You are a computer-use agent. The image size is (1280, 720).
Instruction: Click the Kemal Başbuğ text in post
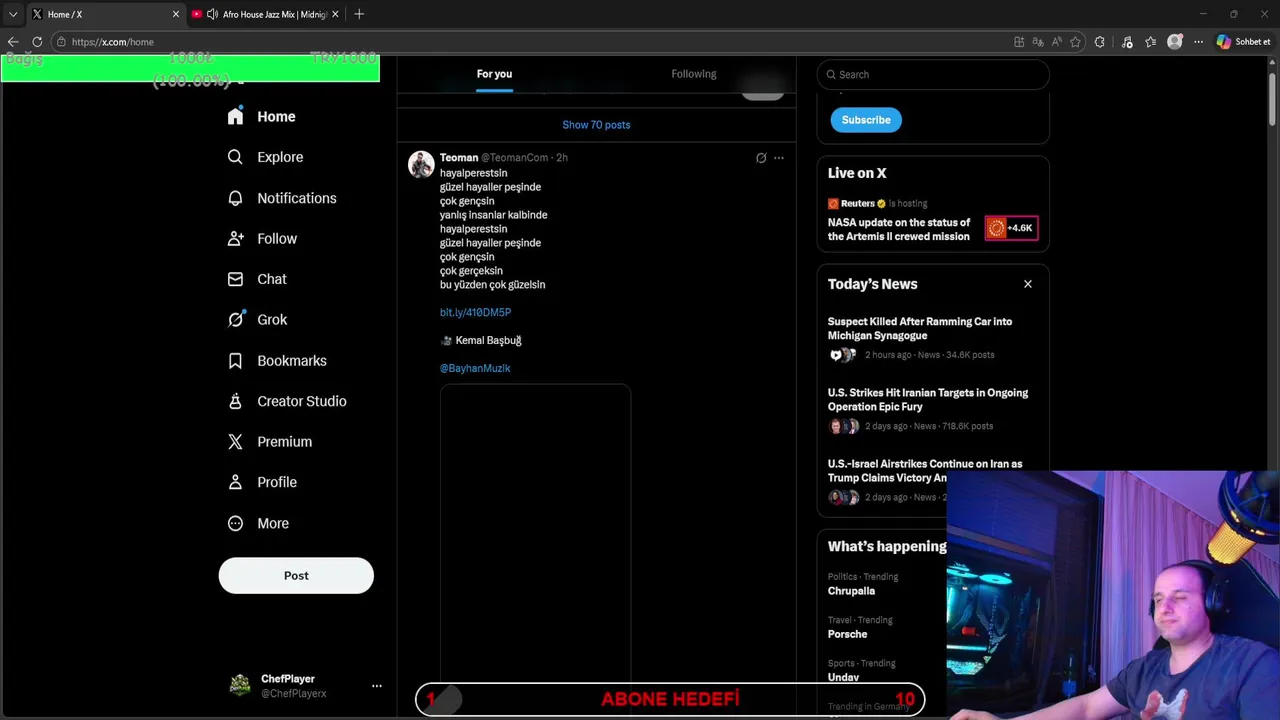tap(488, 341)
